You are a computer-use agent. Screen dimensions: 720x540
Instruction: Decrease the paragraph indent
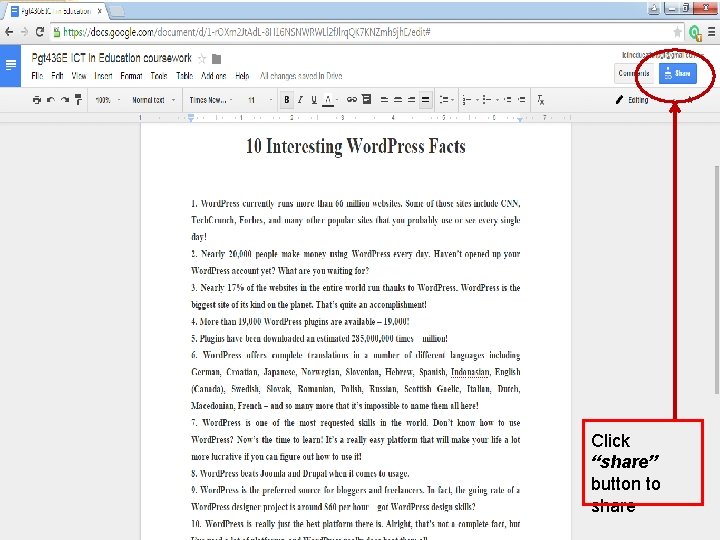tap(507, 100)
